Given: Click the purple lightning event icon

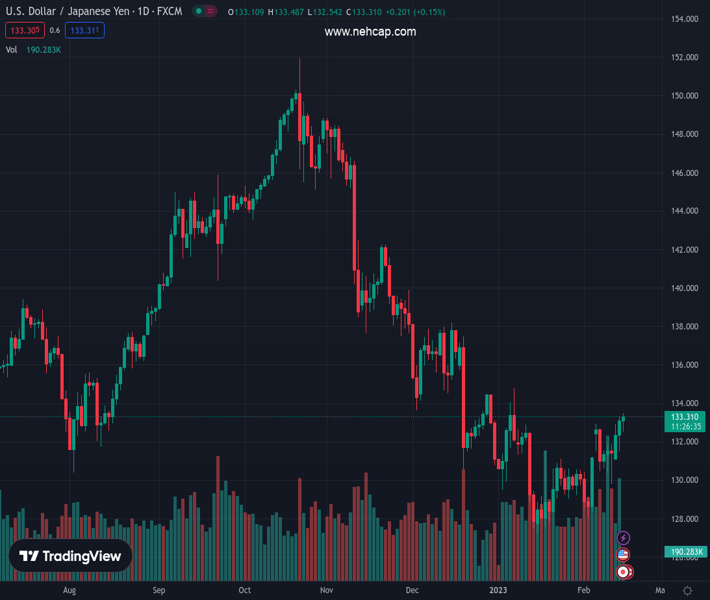Looking at the screenshot, I should 624,539.
